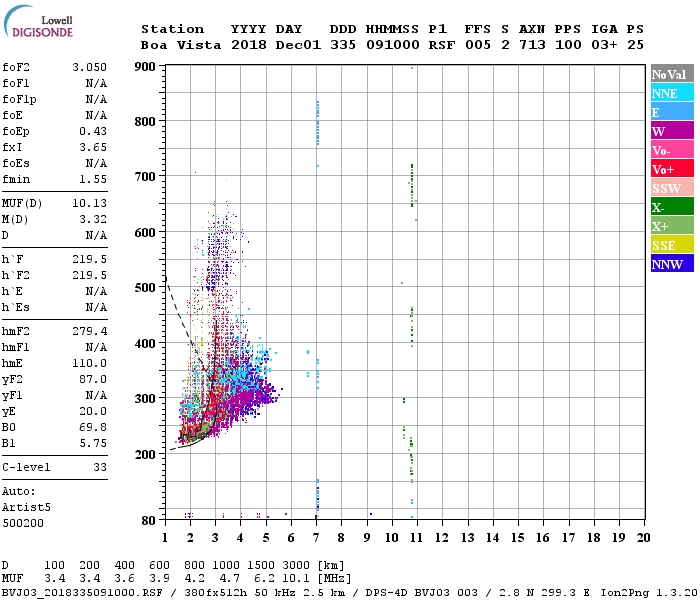The image size is (700, 600).
Task: Select the Vo+ red legend swatch
Action: tap(672, 169)
